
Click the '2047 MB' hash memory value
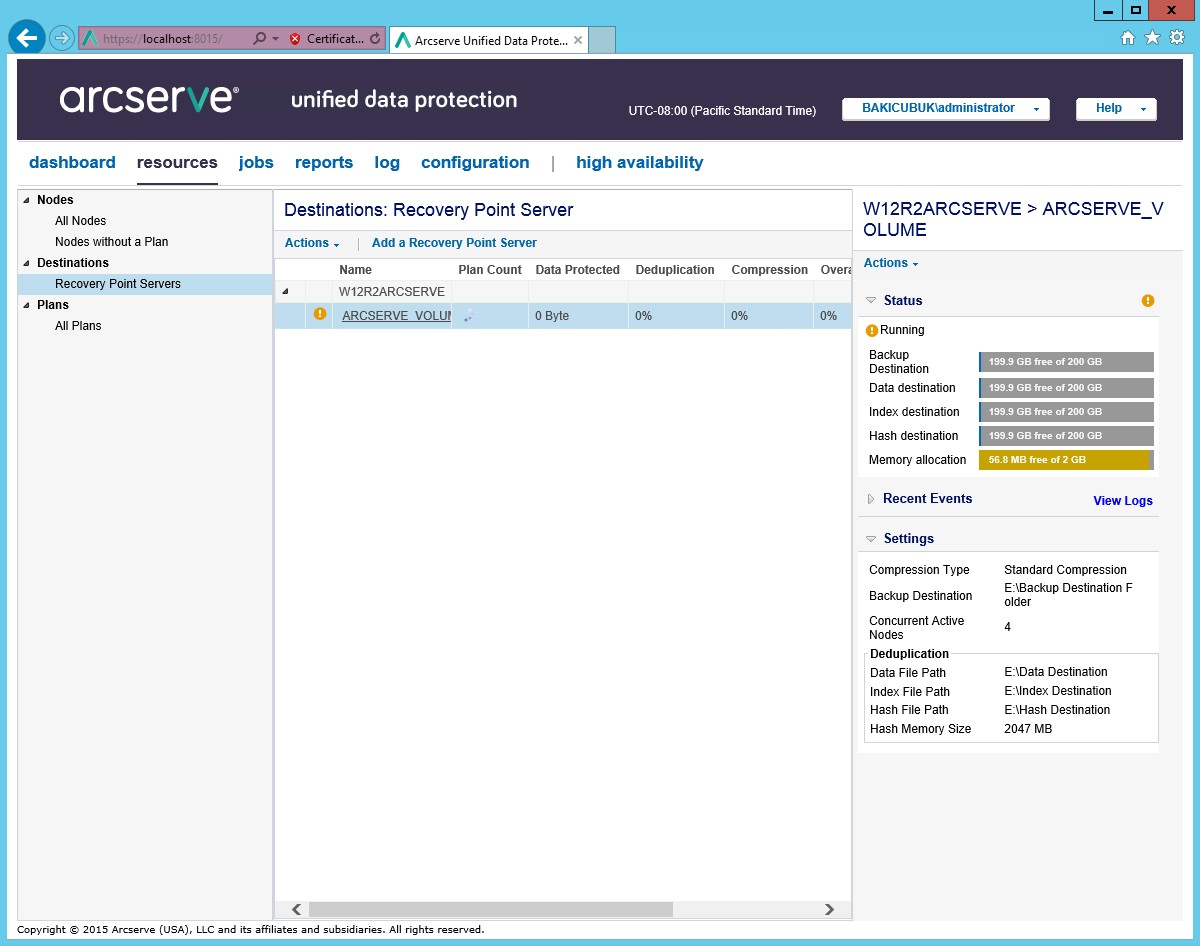click(x=1028, y=729)
